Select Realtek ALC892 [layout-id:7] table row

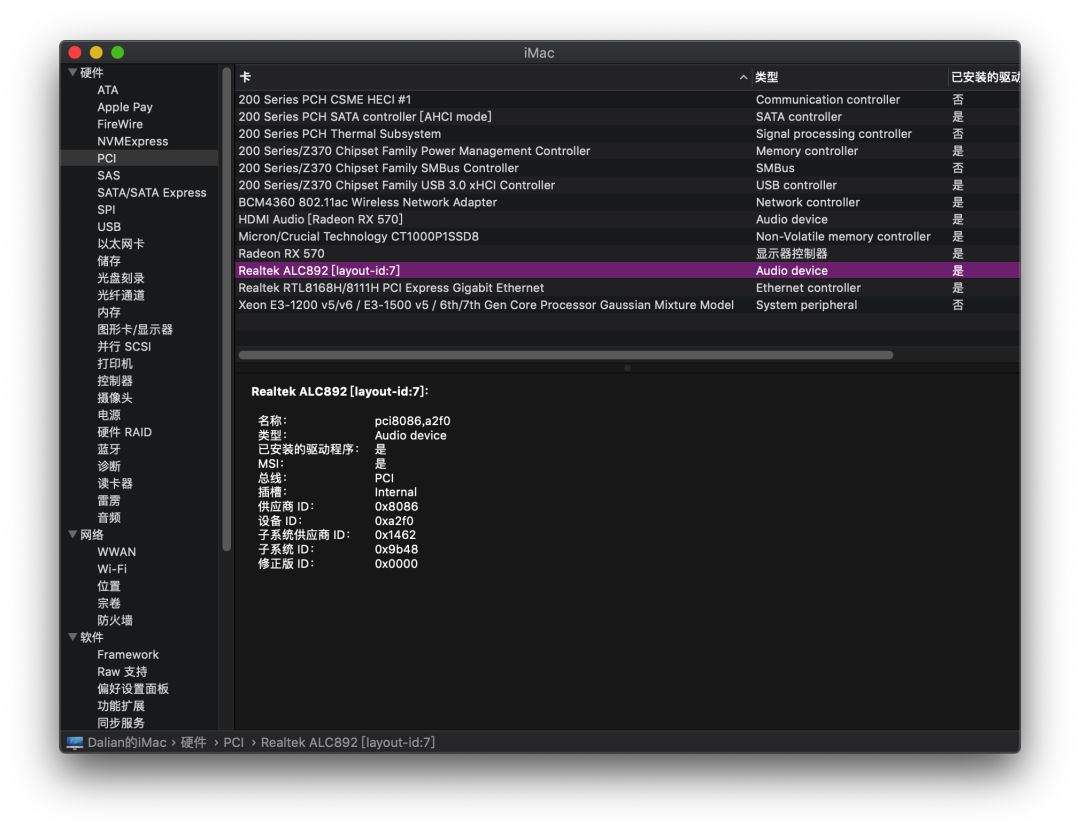coord(627,271)
